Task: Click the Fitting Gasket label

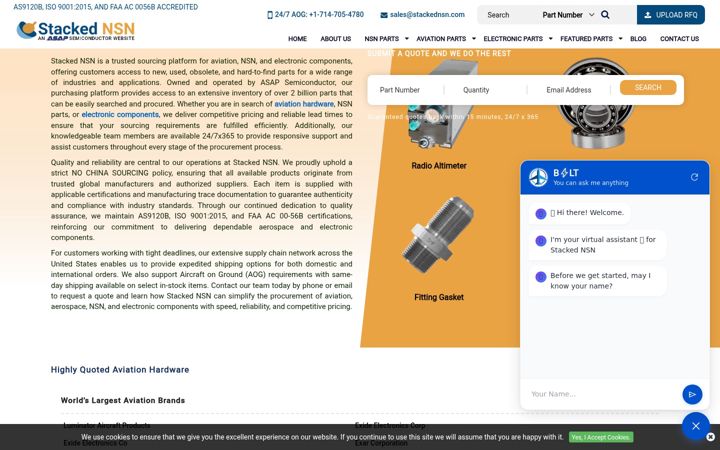Action: [439, 298]
